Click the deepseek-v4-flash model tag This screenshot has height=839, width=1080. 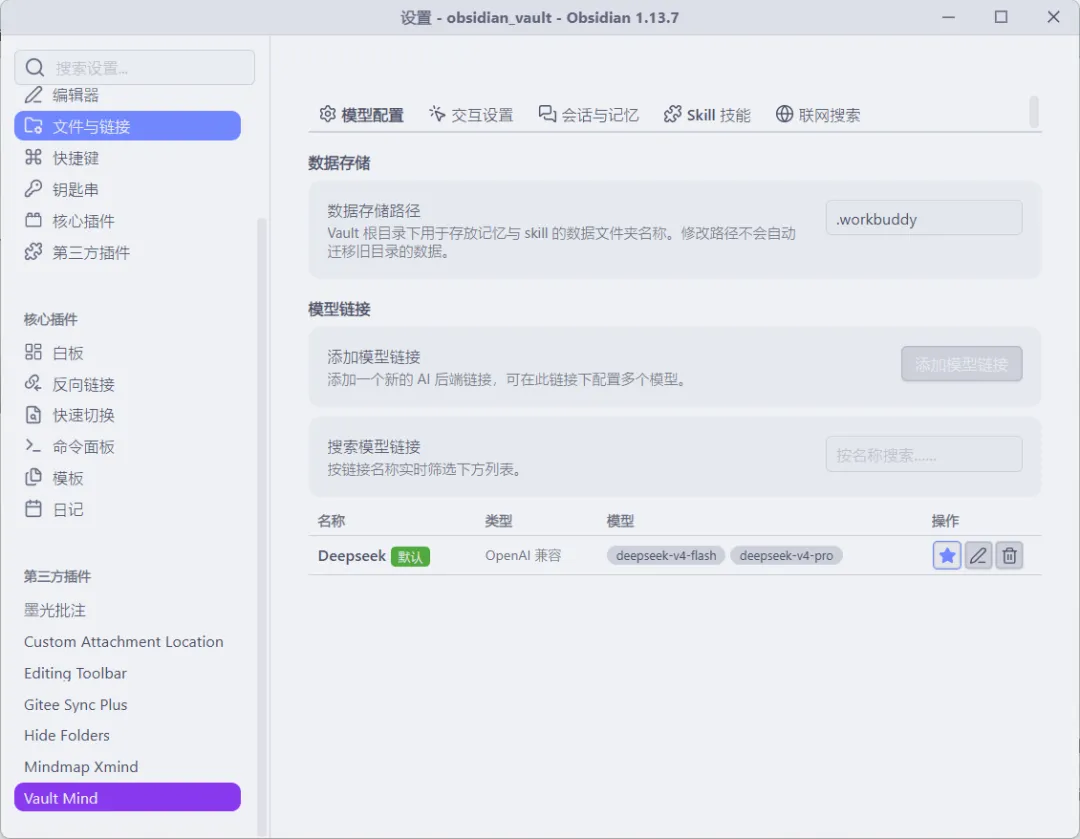click(665, 555)
